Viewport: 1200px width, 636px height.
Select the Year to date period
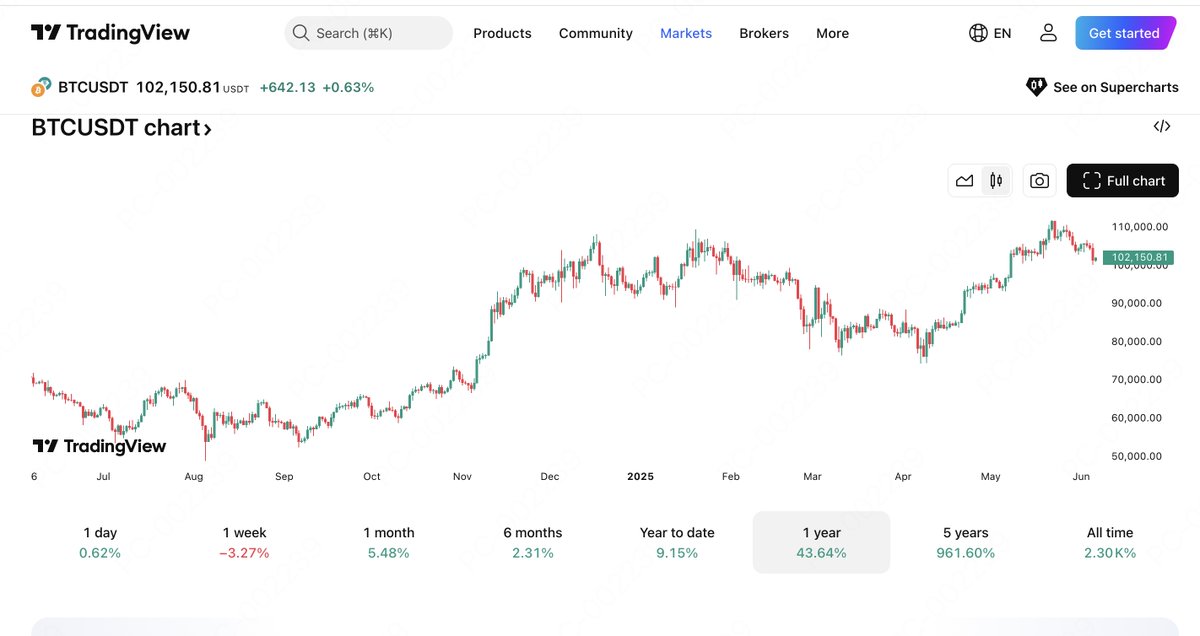click(x=677, y=542)
